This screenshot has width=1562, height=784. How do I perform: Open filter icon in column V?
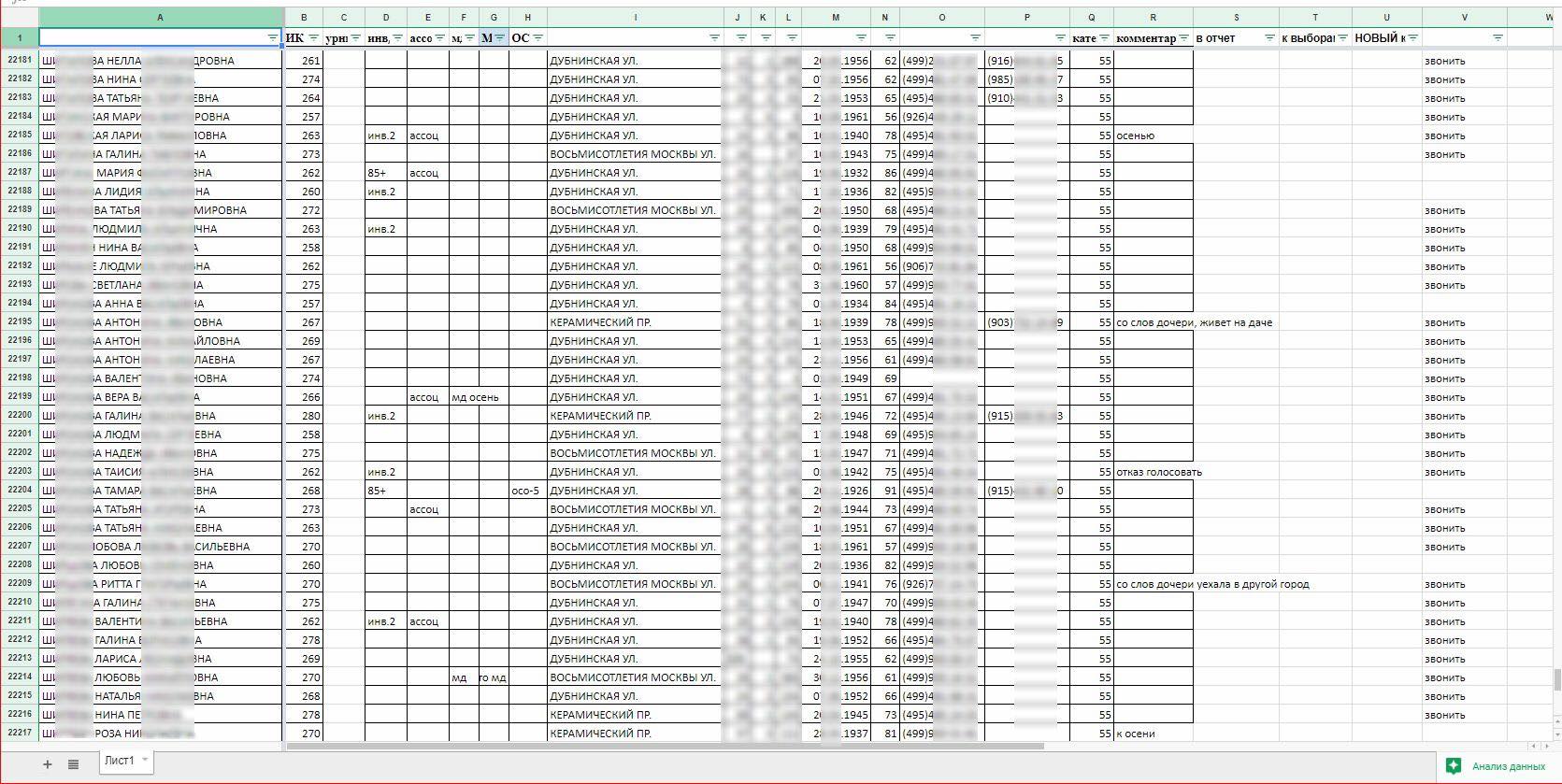click(x=1498, y=38)
